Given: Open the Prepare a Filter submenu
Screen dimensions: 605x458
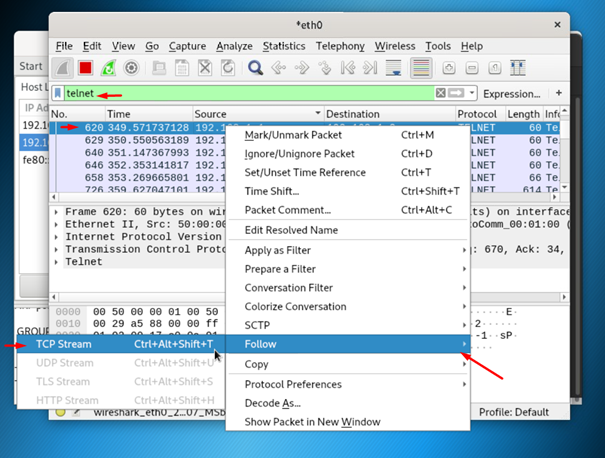Looking at the screenshot, I should (x=348, y=269).
